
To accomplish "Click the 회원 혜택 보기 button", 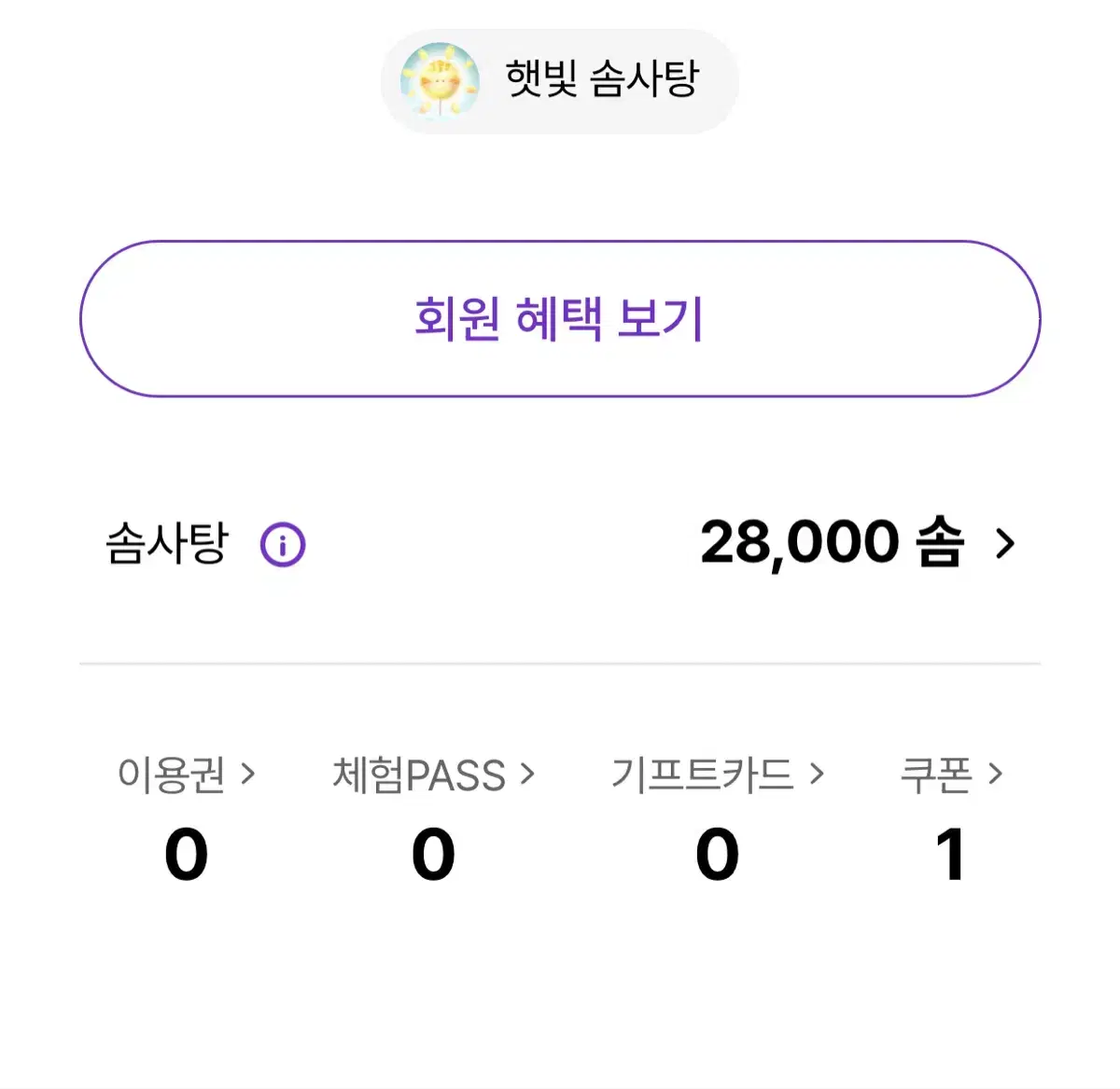I will (560, 319).
